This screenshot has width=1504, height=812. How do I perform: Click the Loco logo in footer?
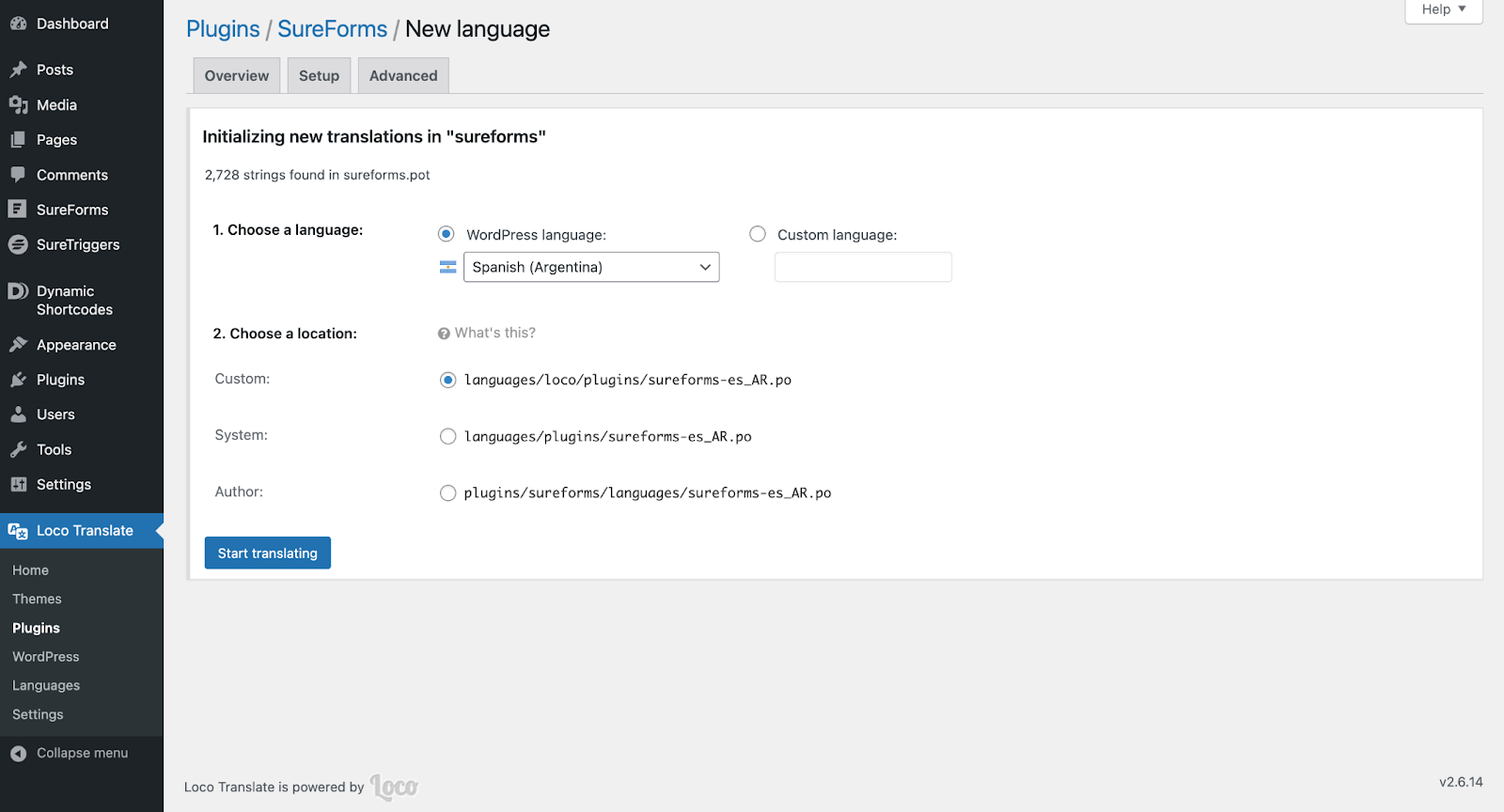click(x=394, y=787)
